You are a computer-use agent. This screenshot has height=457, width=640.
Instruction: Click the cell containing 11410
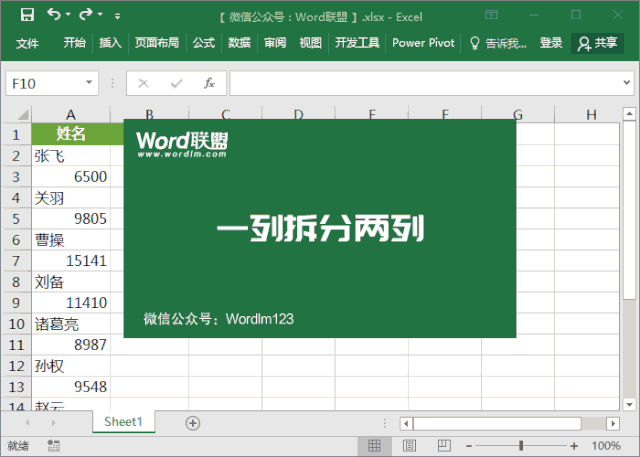point(71,302)
